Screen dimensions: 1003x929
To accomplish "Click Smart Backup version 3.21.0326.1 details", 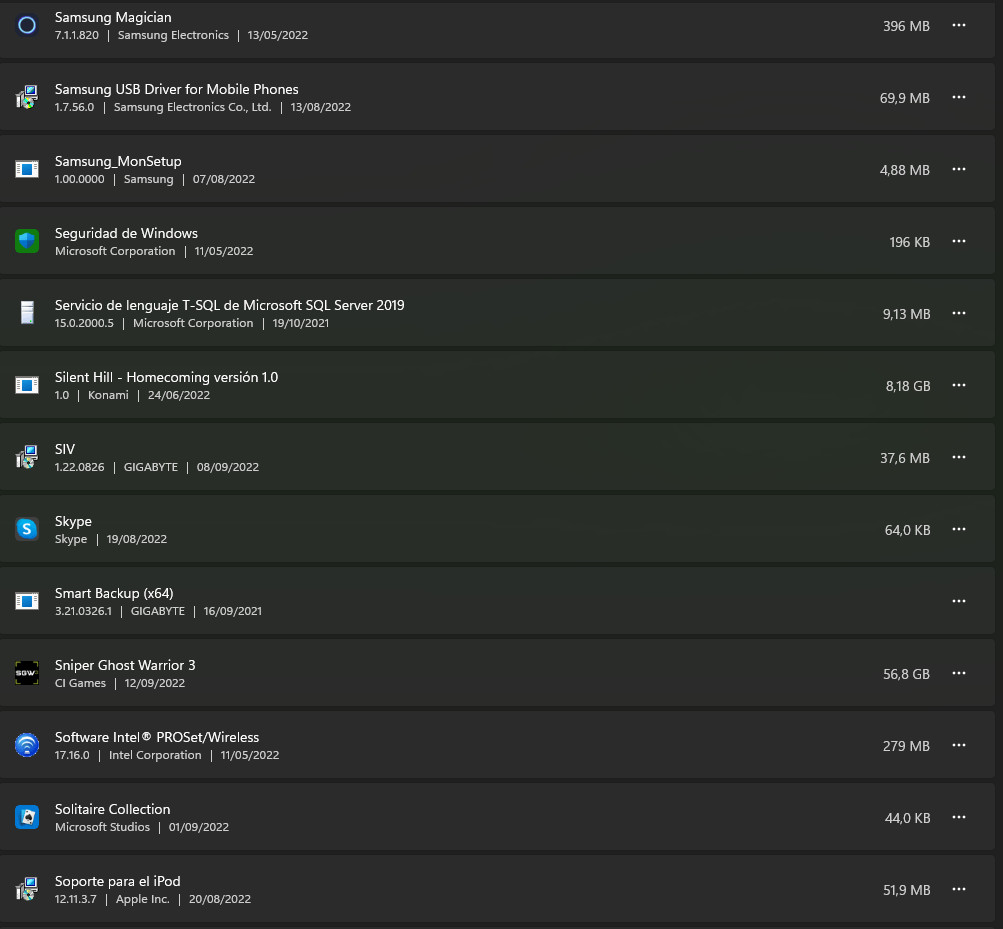I will (x=159, y=612).
